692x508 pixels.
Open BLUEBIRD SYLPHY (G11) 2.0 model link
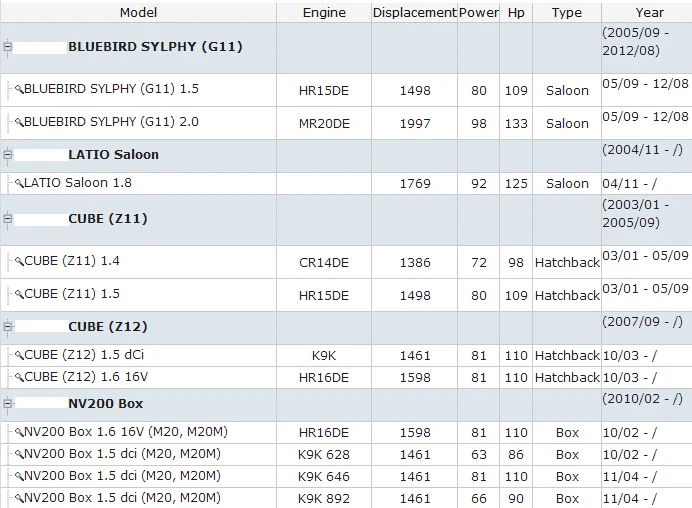tap(111, 122)
